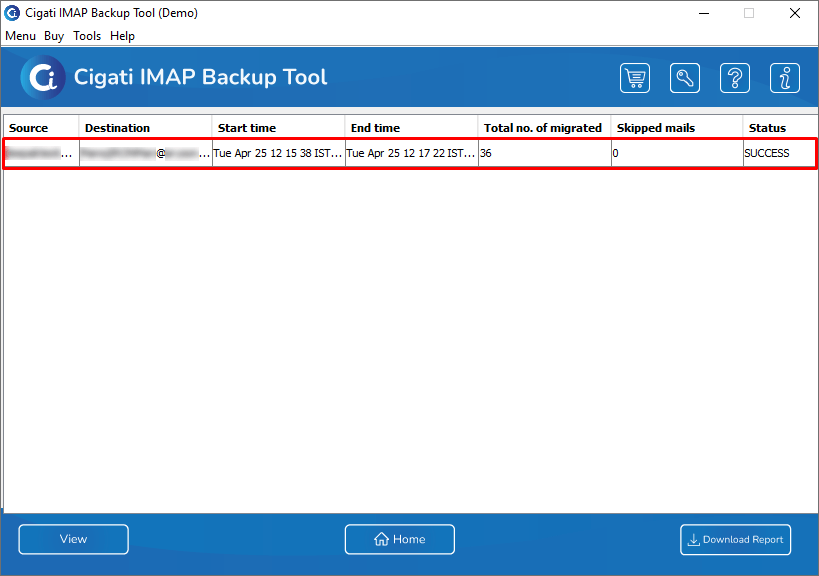Click the End time column header
The image size is (819, 576).
411,128
